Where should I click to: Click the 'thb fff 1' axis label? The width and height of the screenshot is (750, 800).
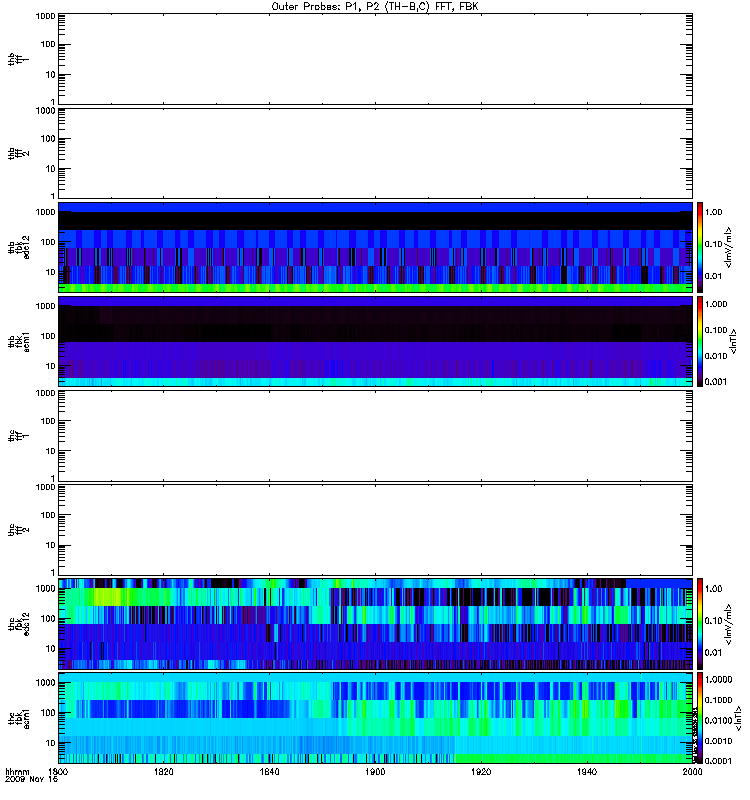[18, 59]
